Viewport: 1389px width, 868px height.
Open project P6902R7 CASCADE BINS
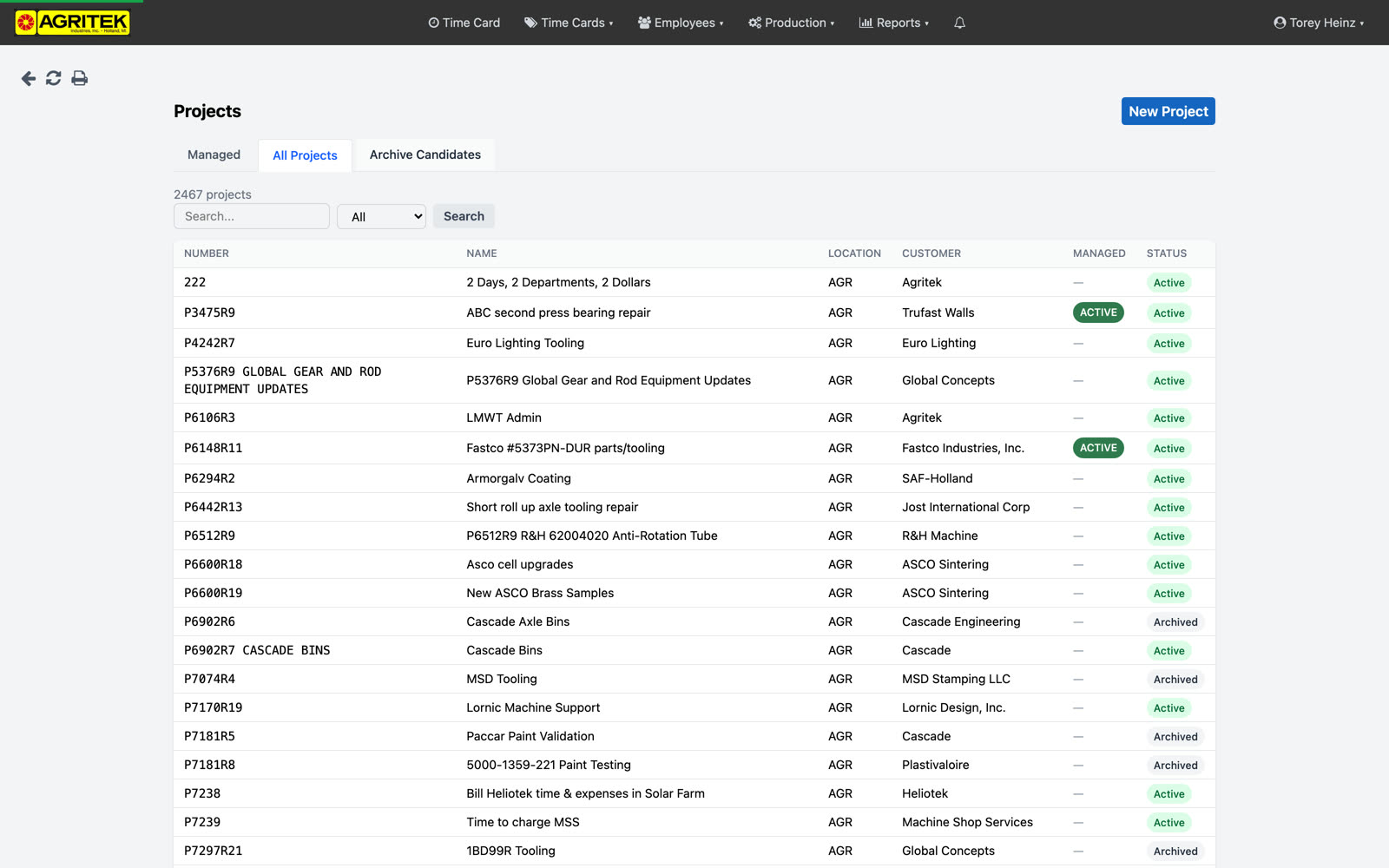click(x=257, y=650)
